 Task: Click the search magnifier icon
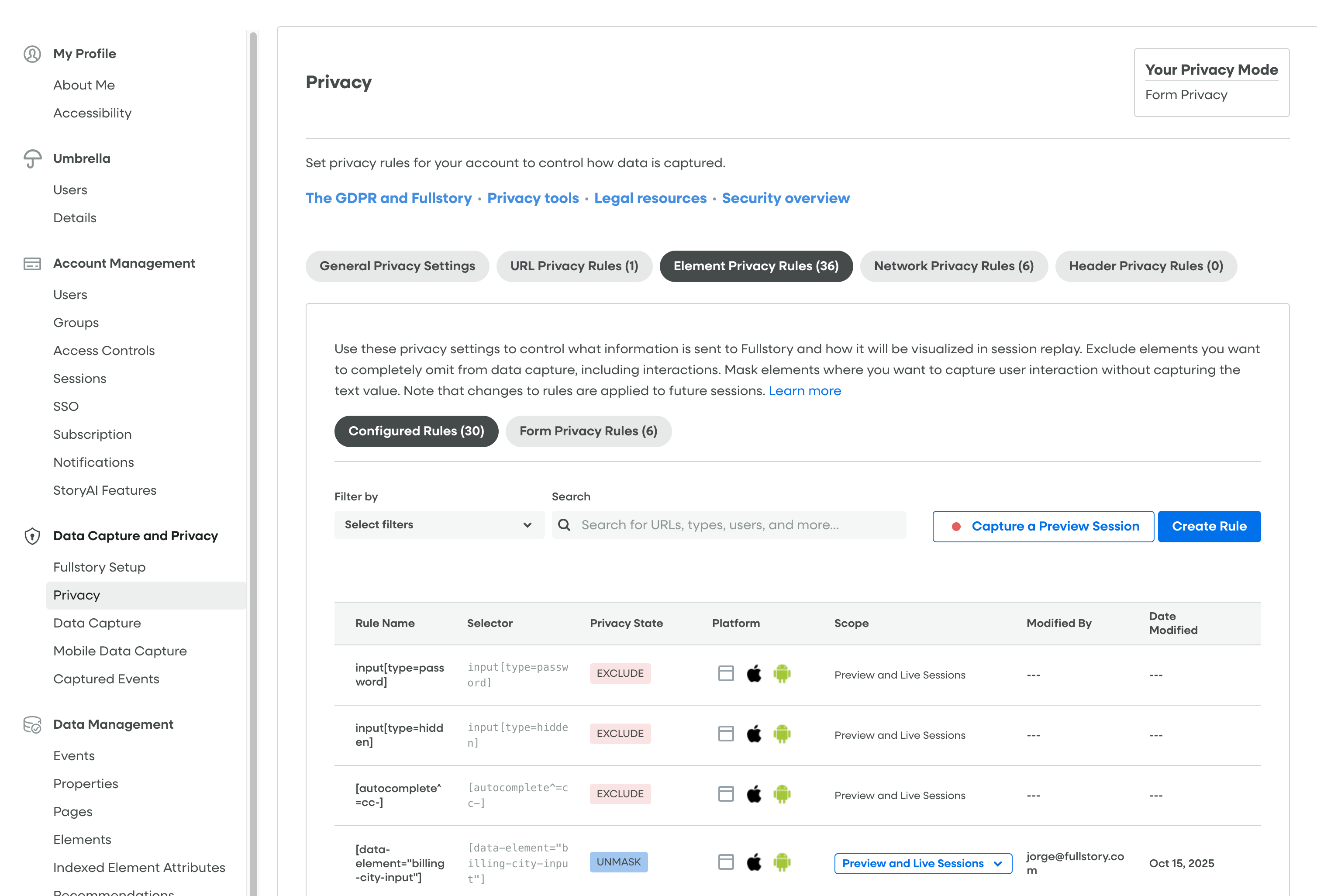point(564,525)
